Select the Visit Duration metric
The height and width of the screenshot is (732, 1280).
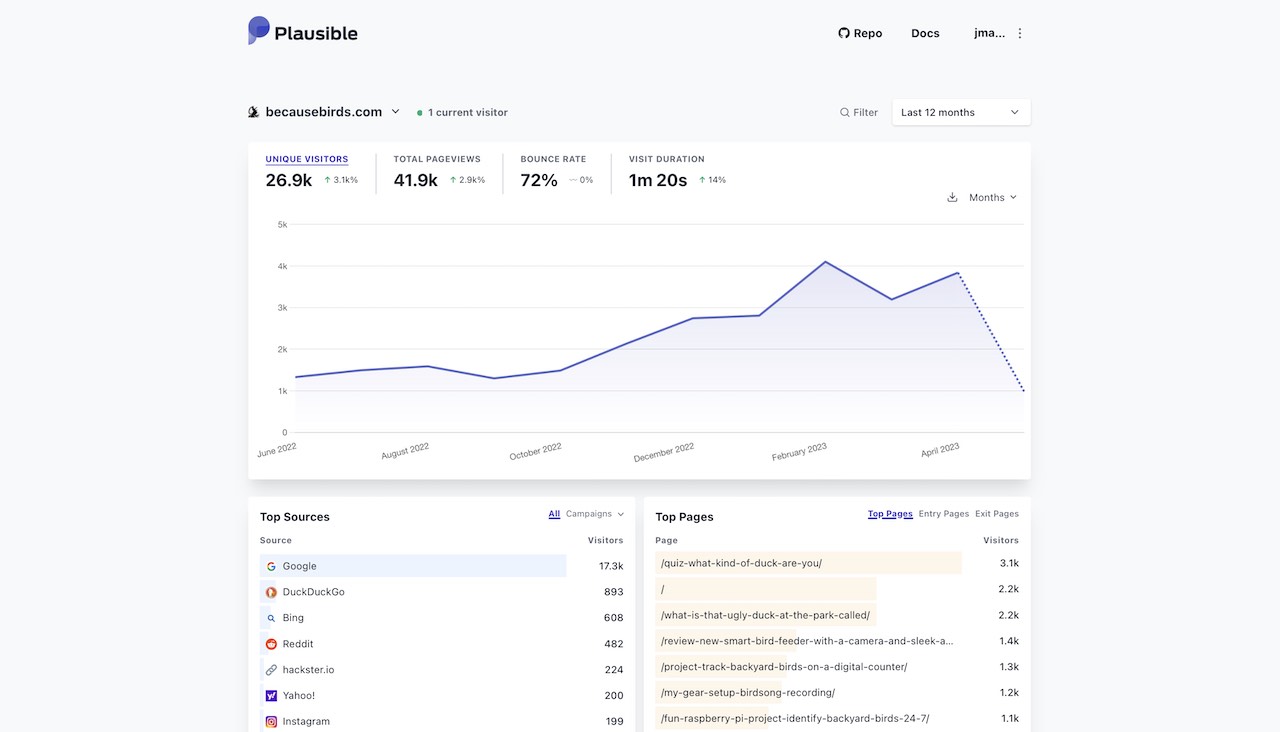point(677,172)
